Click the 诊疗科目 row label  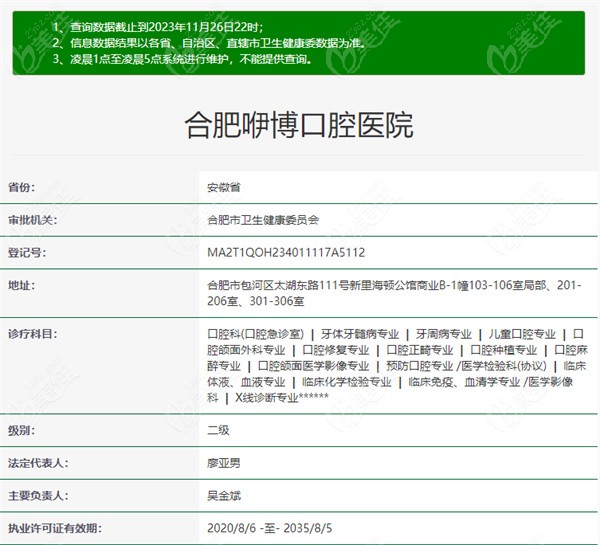tap(33, 333)
